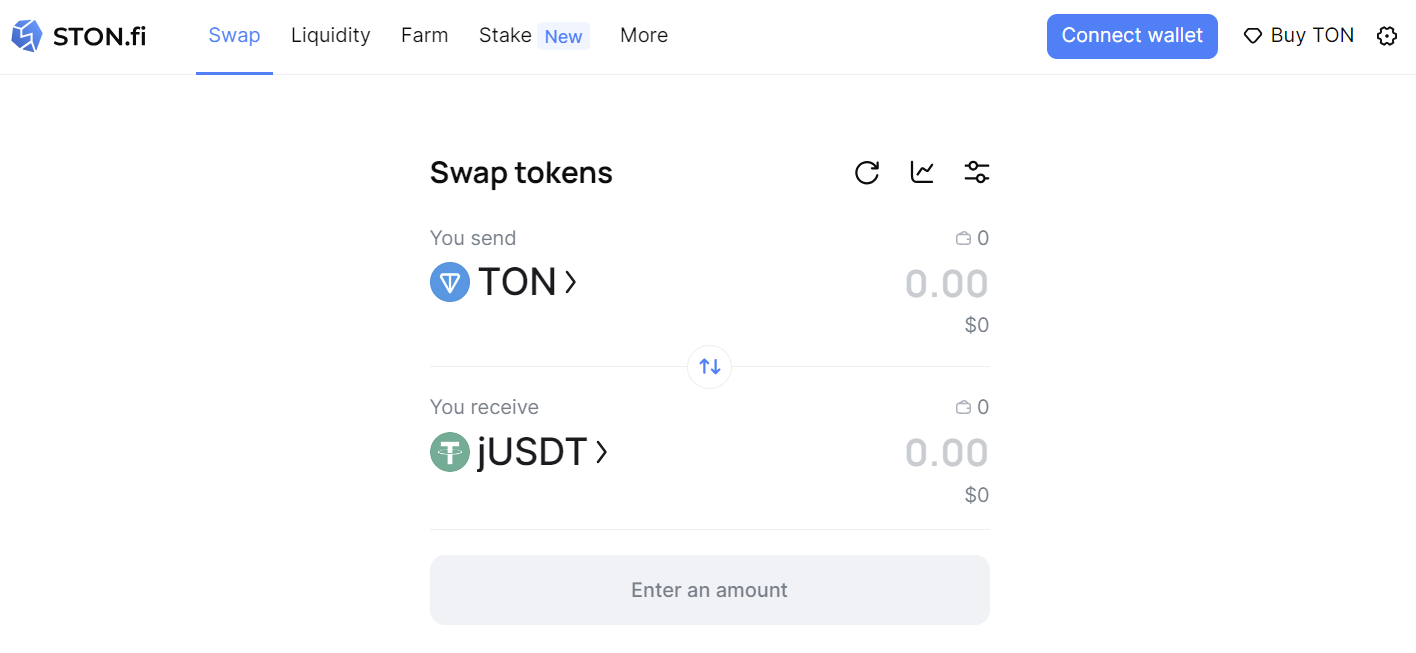The height and width of the screenshot is (653, 1416).
Task: Click the STON.fi logo icon
Action: (x=26, y=36)
